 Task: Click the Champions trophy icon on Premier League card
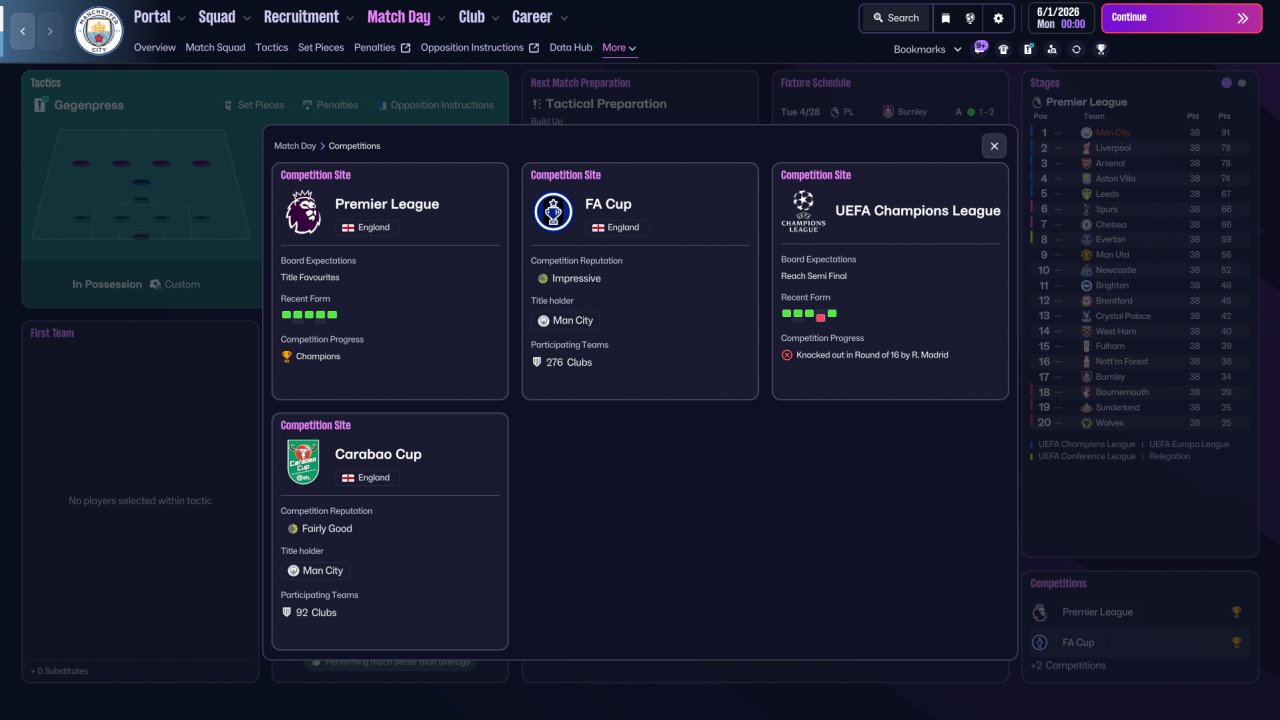tap(287, 356)
